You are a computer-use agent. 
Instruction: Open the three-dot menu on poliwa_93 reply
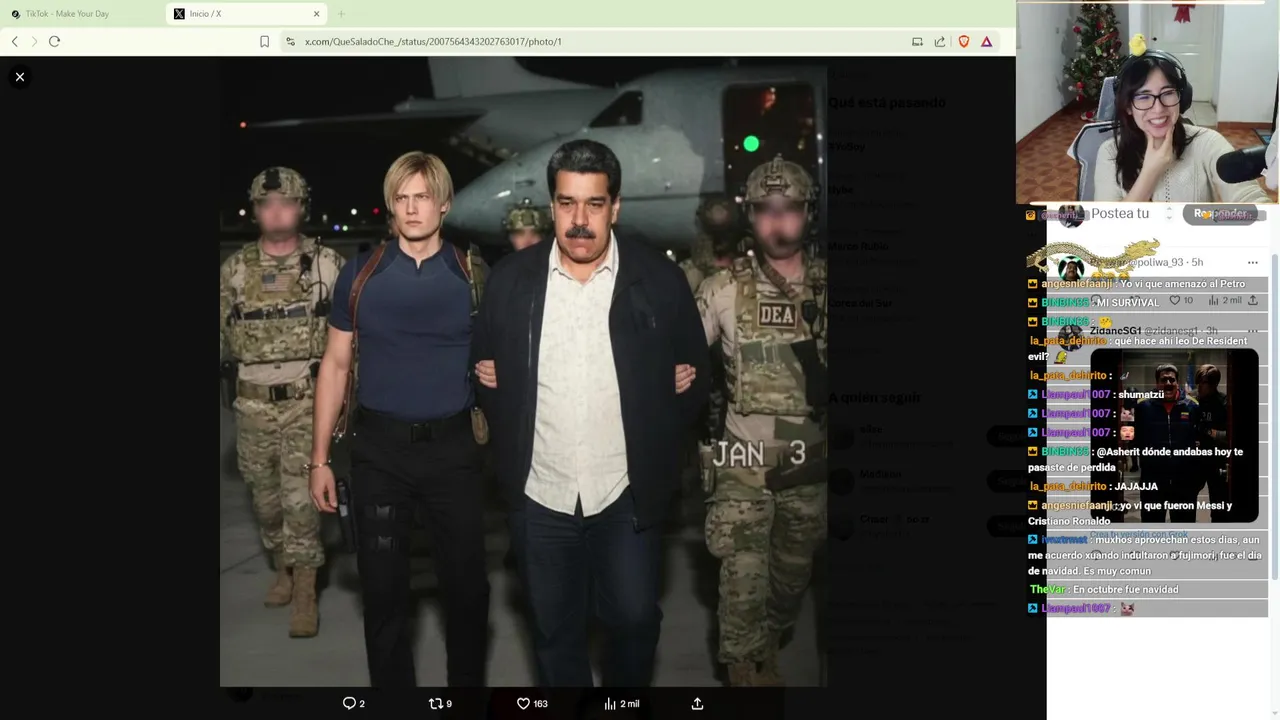[1252, 262]
